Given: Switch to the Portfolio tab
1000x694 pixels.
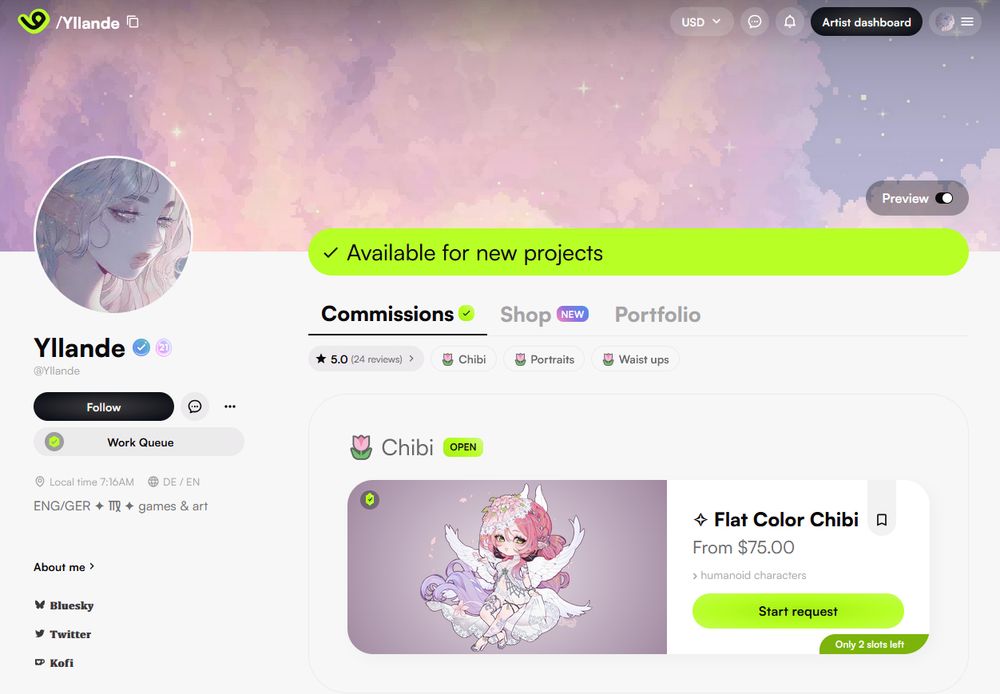Looking at the screenshot, I should point(658,314).
